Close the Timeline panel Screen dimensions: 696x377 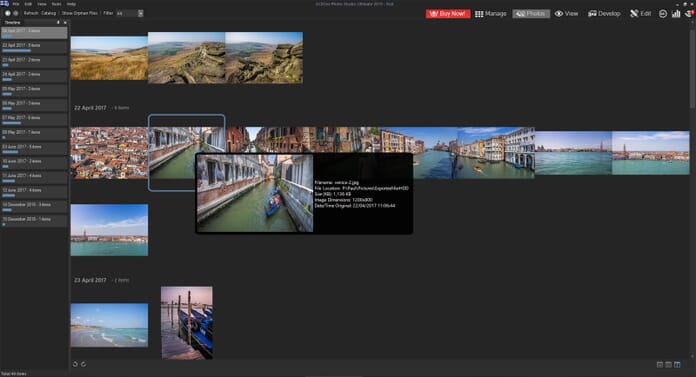click(x=65, y=22)
